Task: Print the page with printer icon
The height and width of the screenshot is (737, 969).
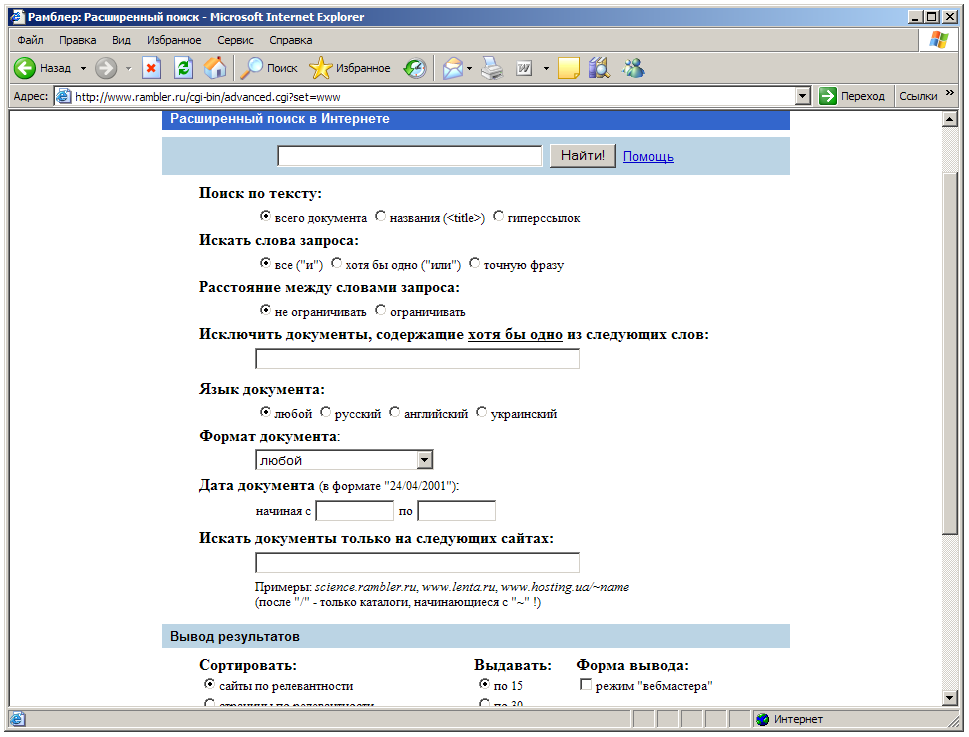Action: point(493,68)
